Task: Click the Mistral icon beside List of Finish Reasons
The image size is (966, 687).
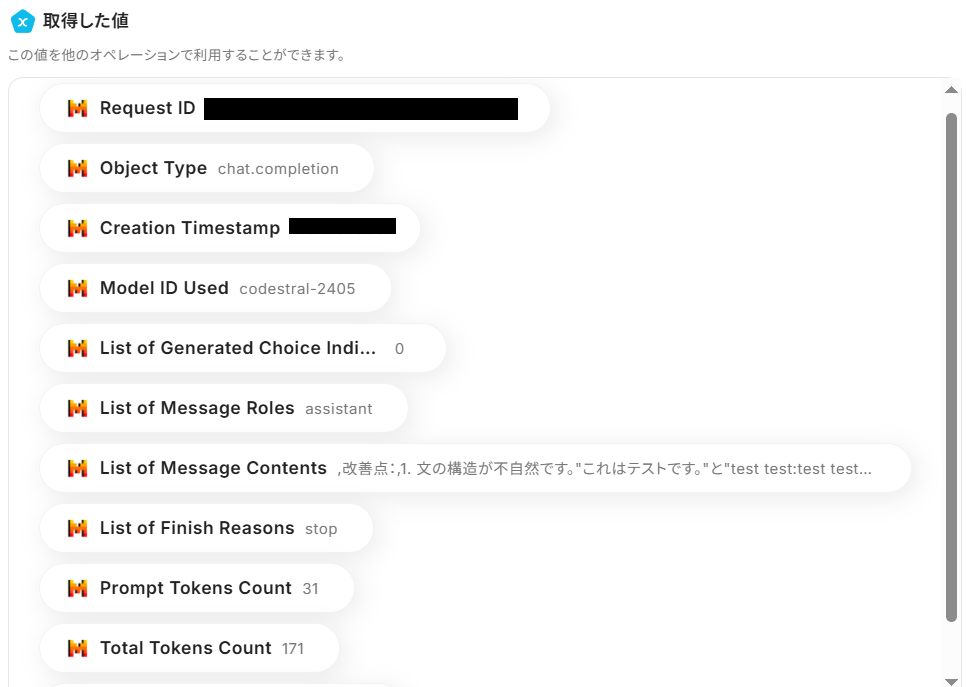Action: click(77, 528)
